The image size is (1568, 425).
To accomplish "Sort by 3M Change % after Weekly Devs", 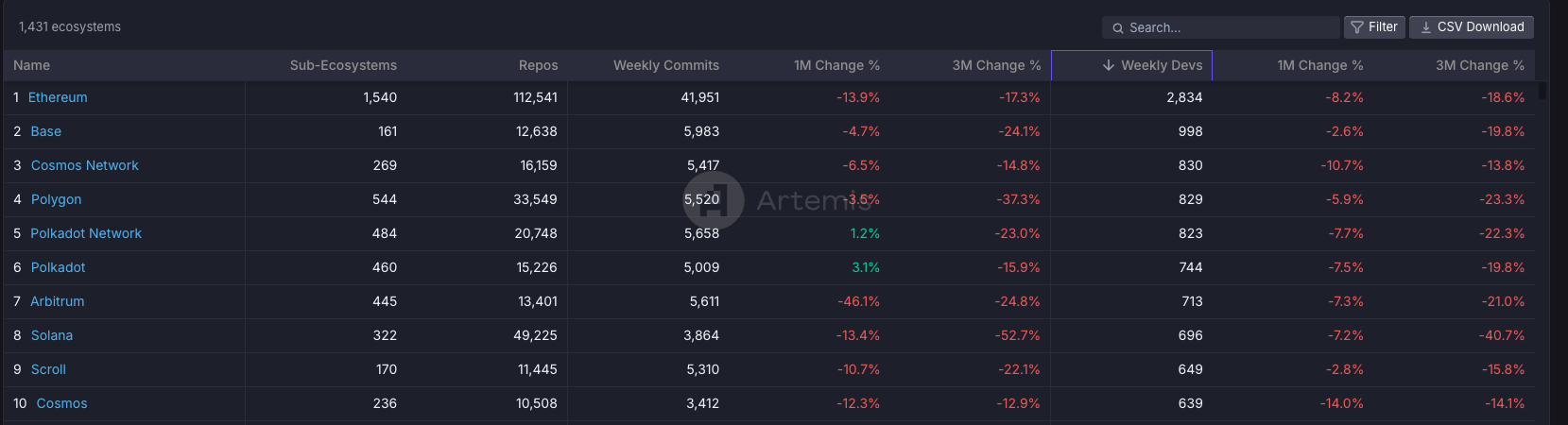I will 1480,65.
